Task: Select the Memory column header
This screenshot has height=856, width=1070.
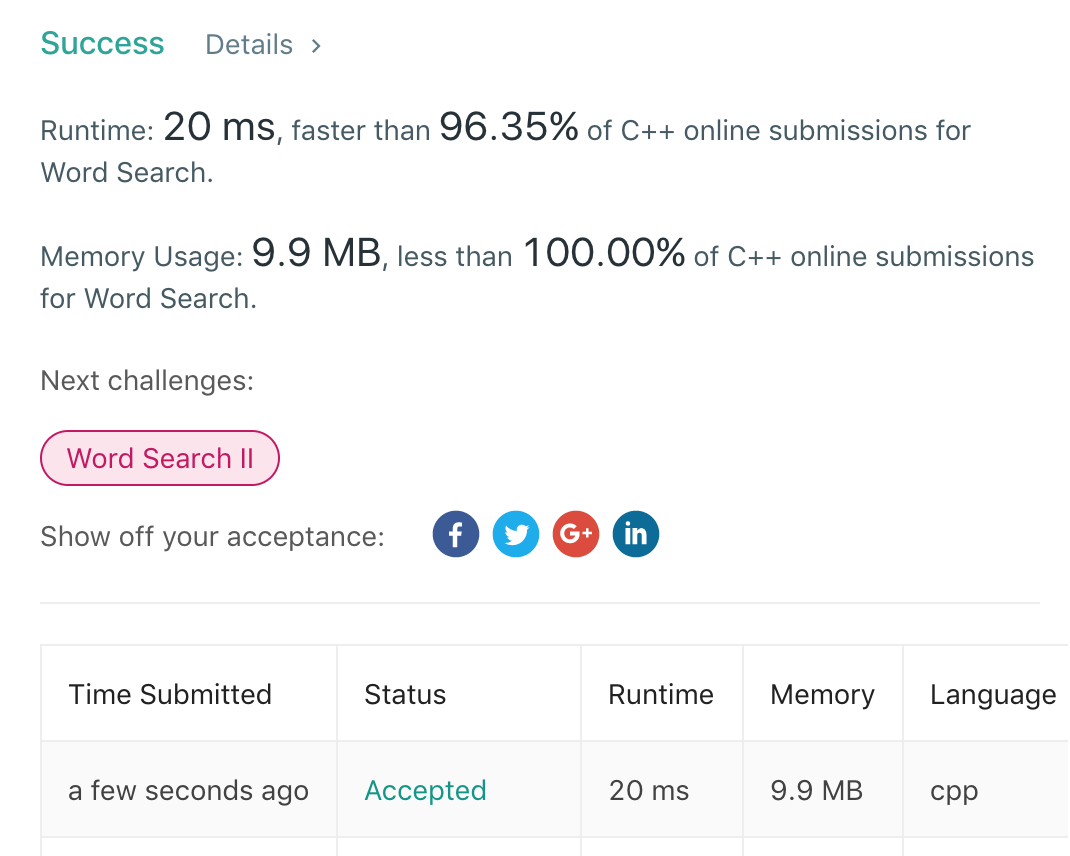Action: [x=822, y=695]
